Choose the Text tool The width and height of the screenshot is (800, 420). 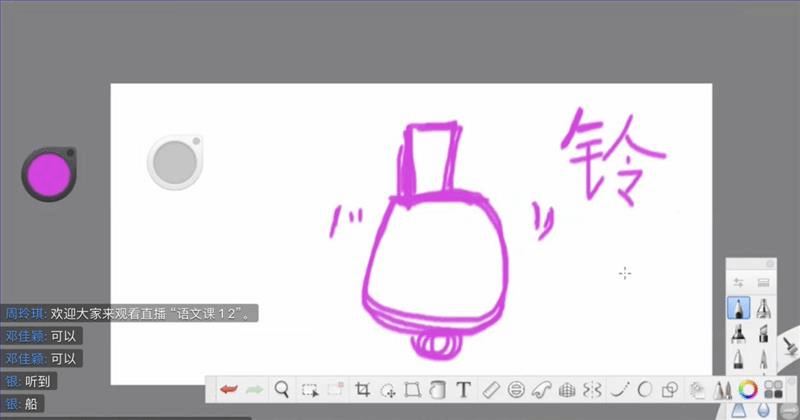463,389
